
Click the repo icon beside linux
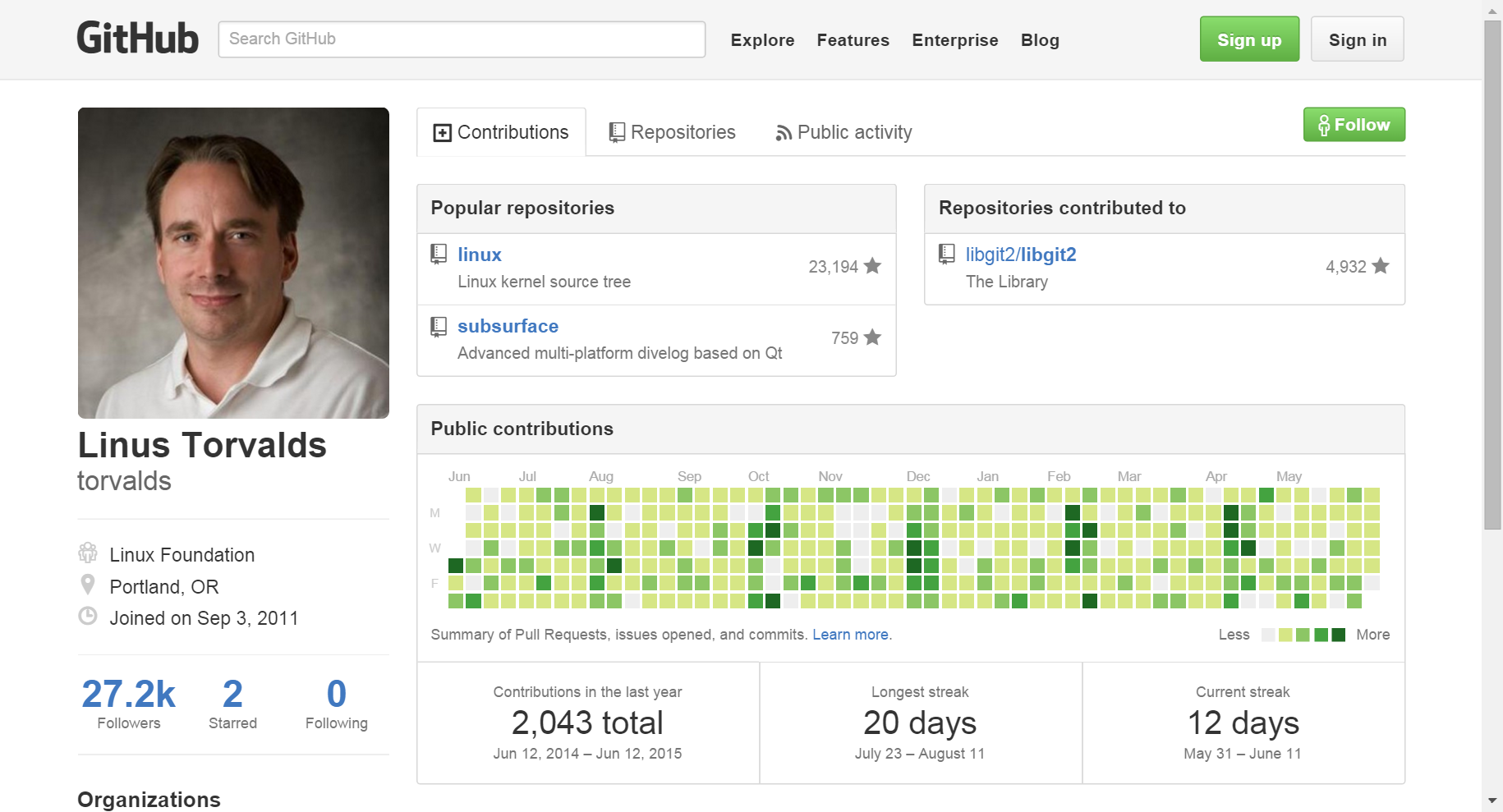tap(439, 255)
